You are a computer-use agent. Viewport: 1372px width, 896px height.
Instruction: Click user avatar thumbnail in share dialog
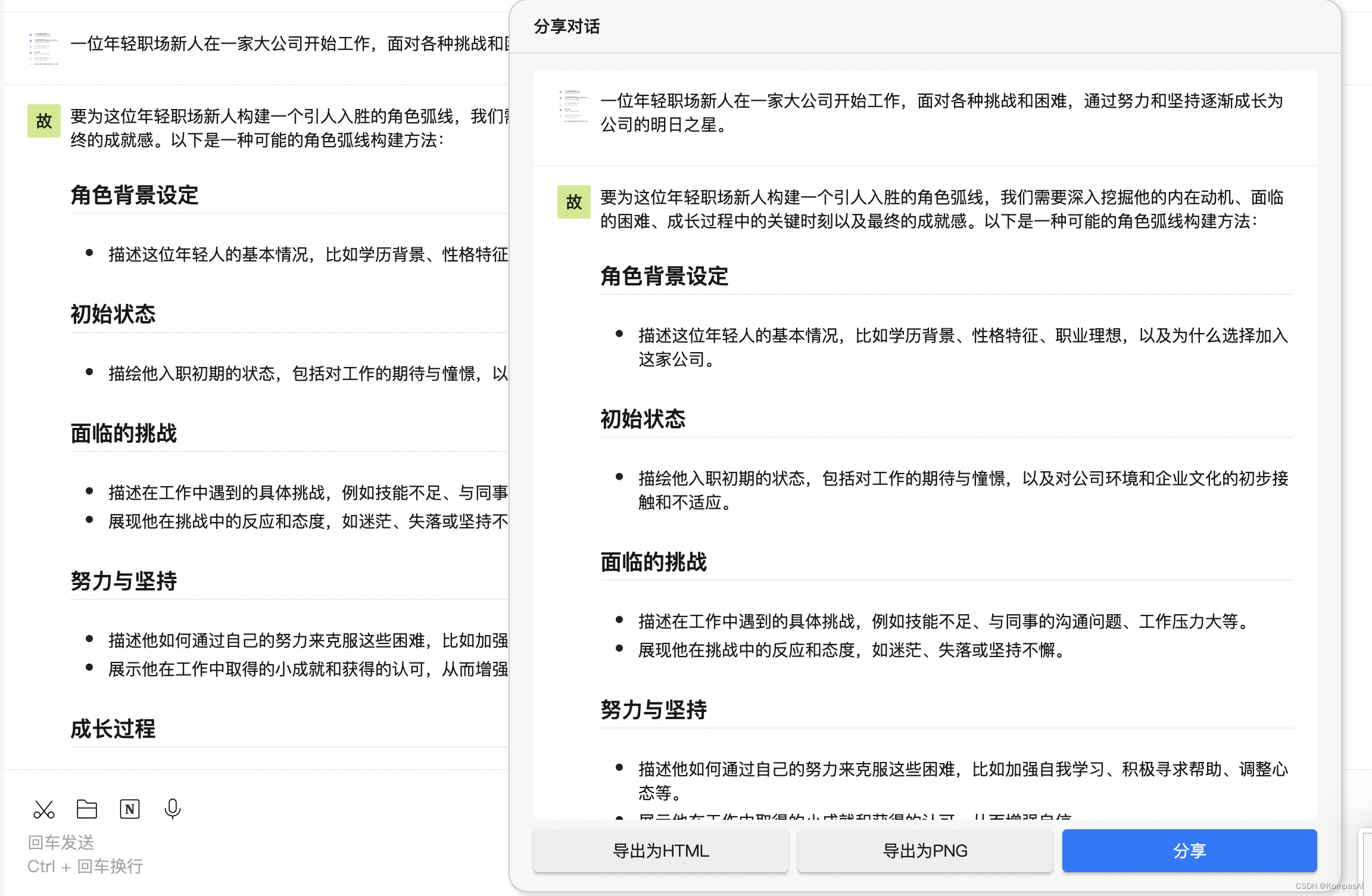pyautogui.click(x=573, y=107)
